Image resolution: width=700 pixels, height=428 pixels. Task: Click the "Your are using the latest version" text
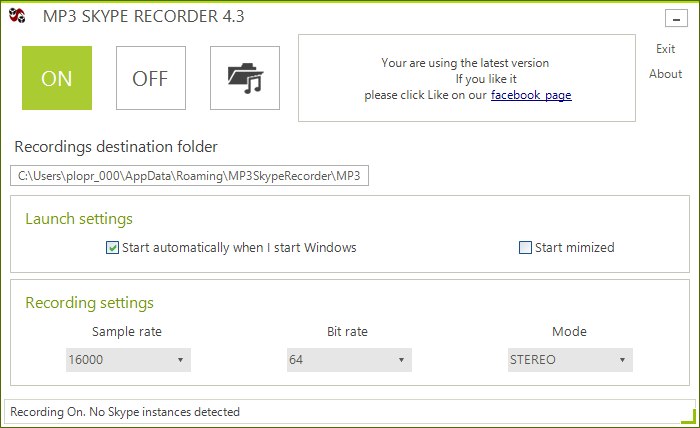point(465,63)
